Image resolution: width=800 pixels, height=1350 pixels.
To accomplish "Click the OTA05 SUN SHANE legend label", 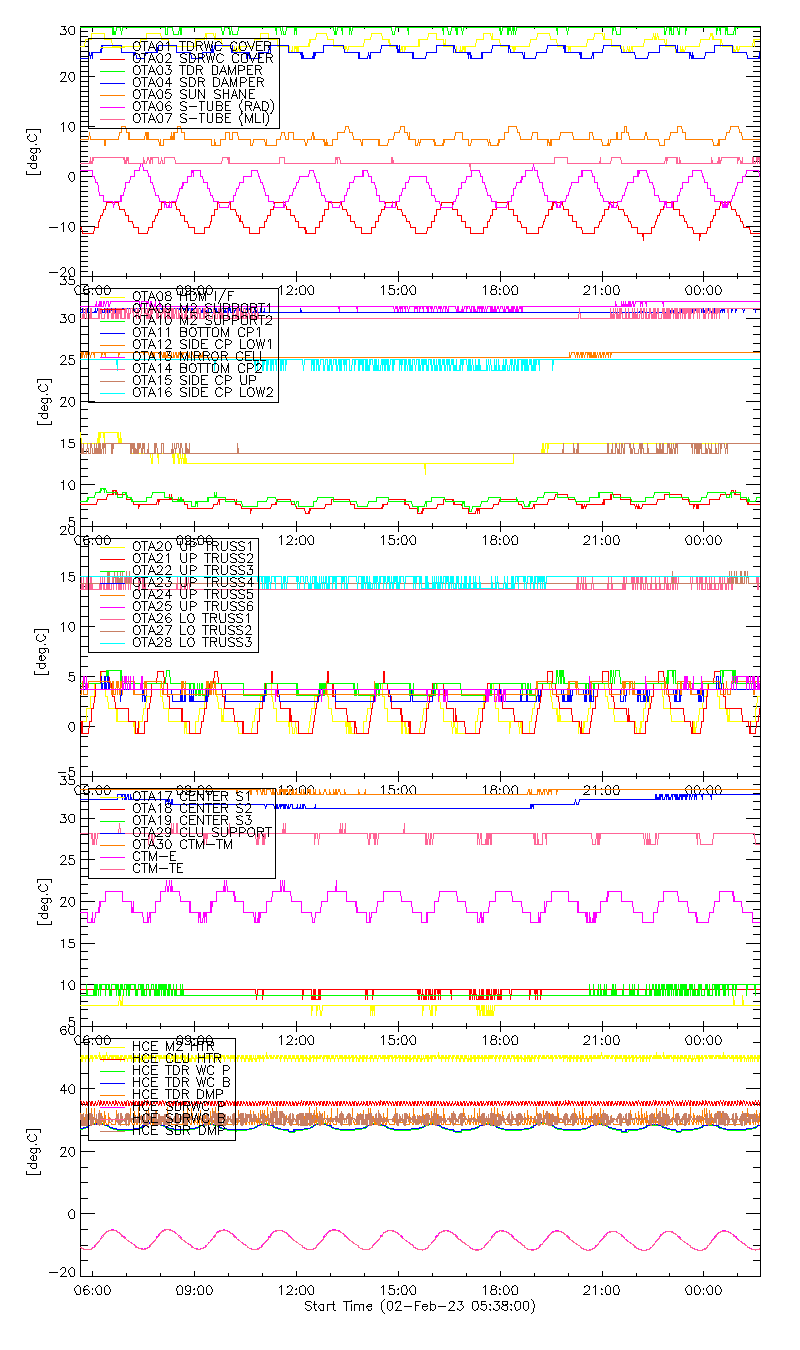I will tap(194, 94).
